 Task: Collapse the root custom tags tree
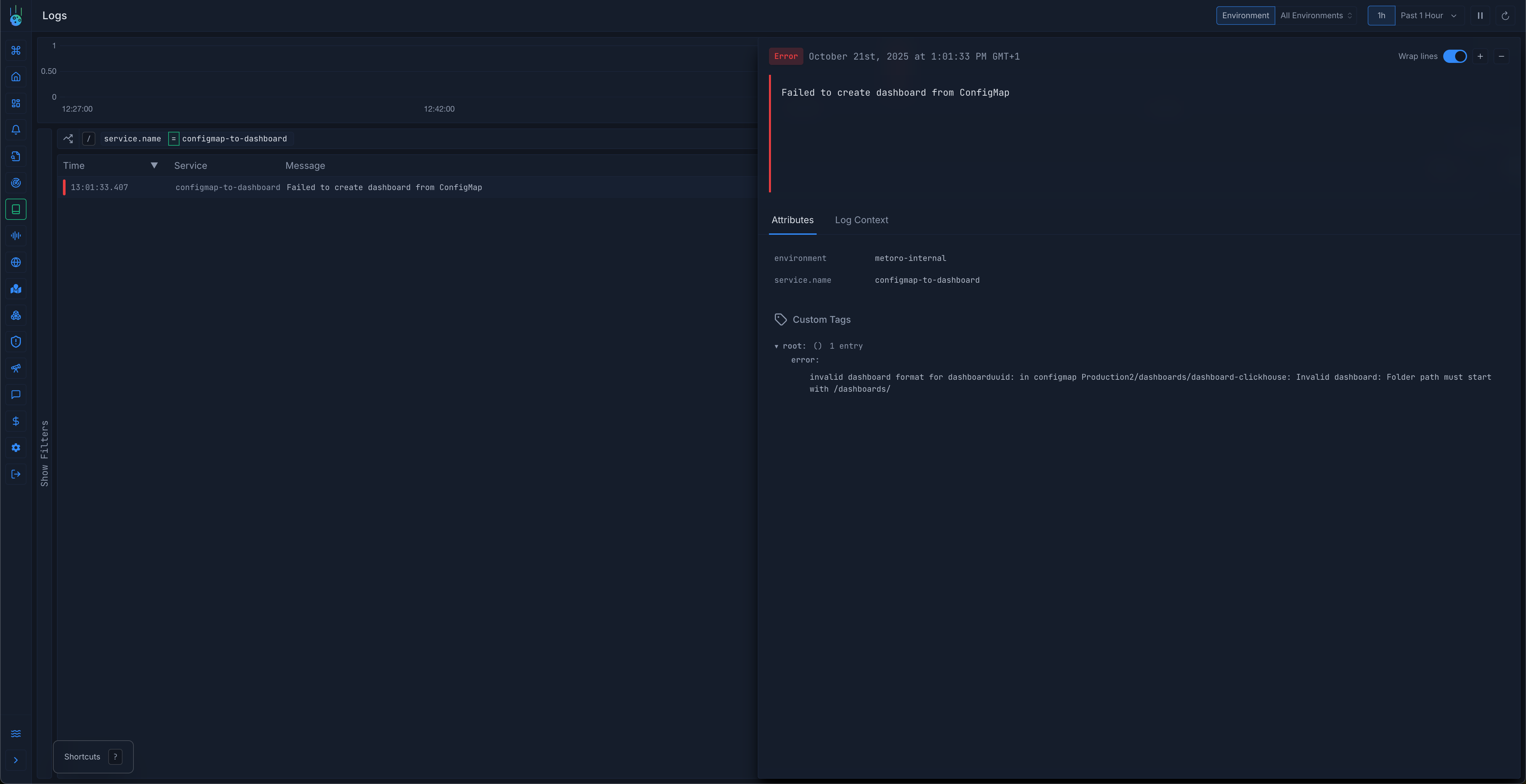coord(777,346)
